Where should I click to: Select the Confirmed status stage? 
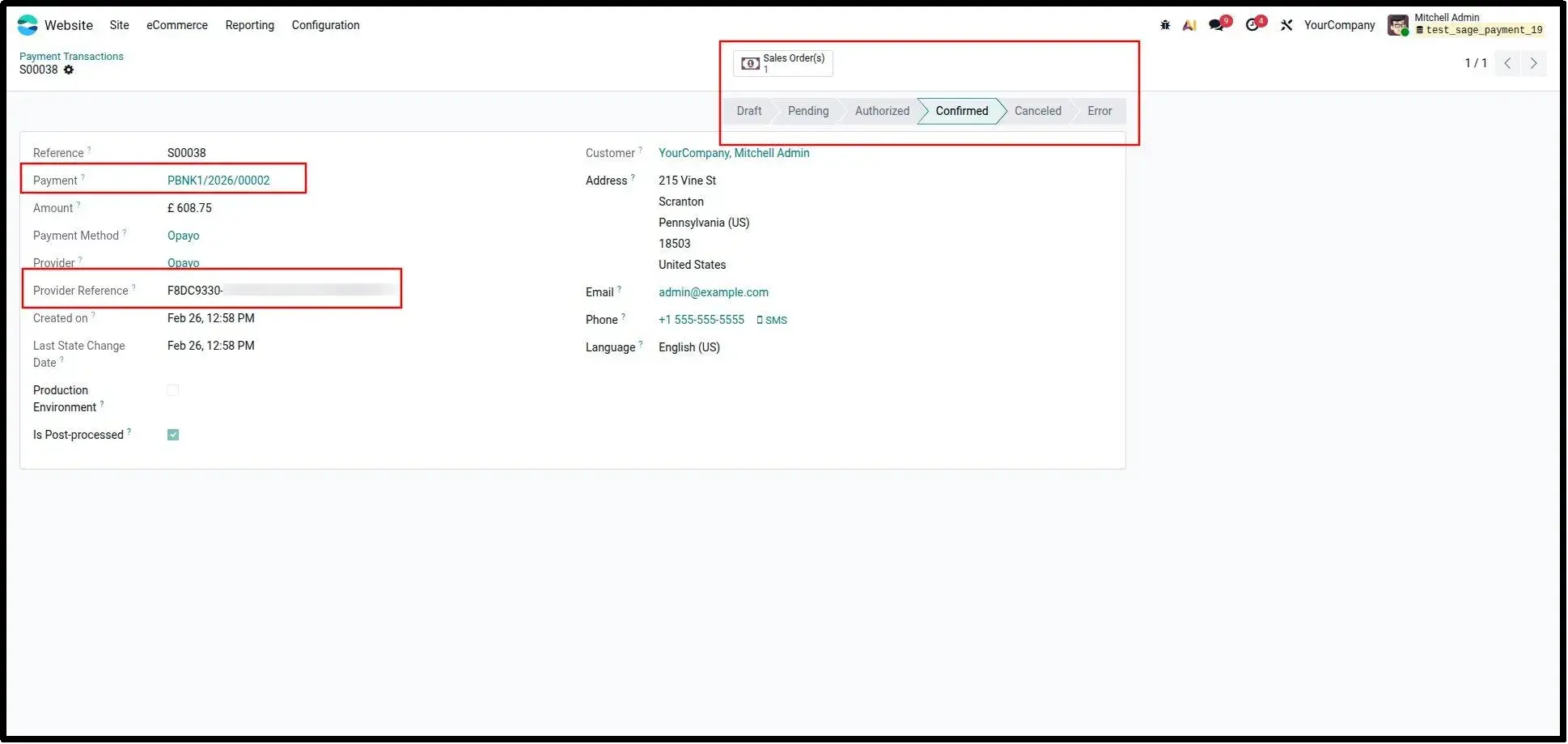962,111
